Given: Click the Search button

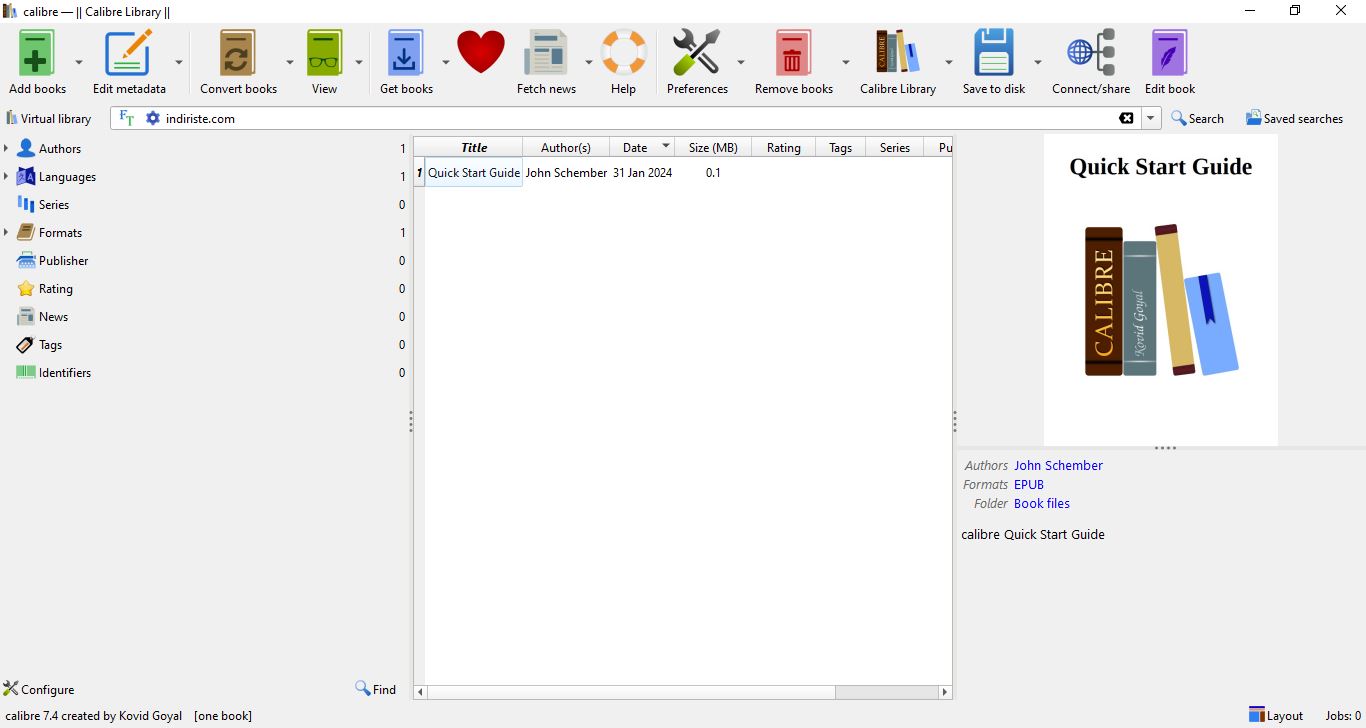Looking at the screenshot, I should pyautogui.click(x=1197, y=118).
